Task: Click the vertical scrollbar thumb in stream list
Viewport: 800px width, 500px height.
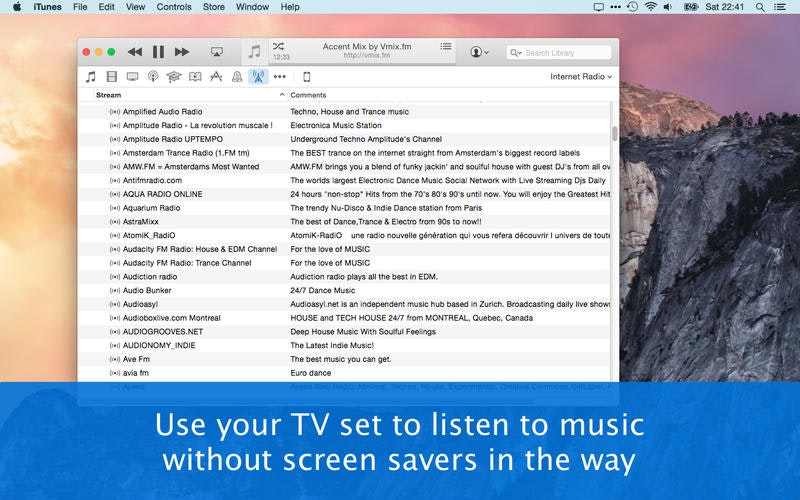Action: pyautogui.click(x=615, y=133)
